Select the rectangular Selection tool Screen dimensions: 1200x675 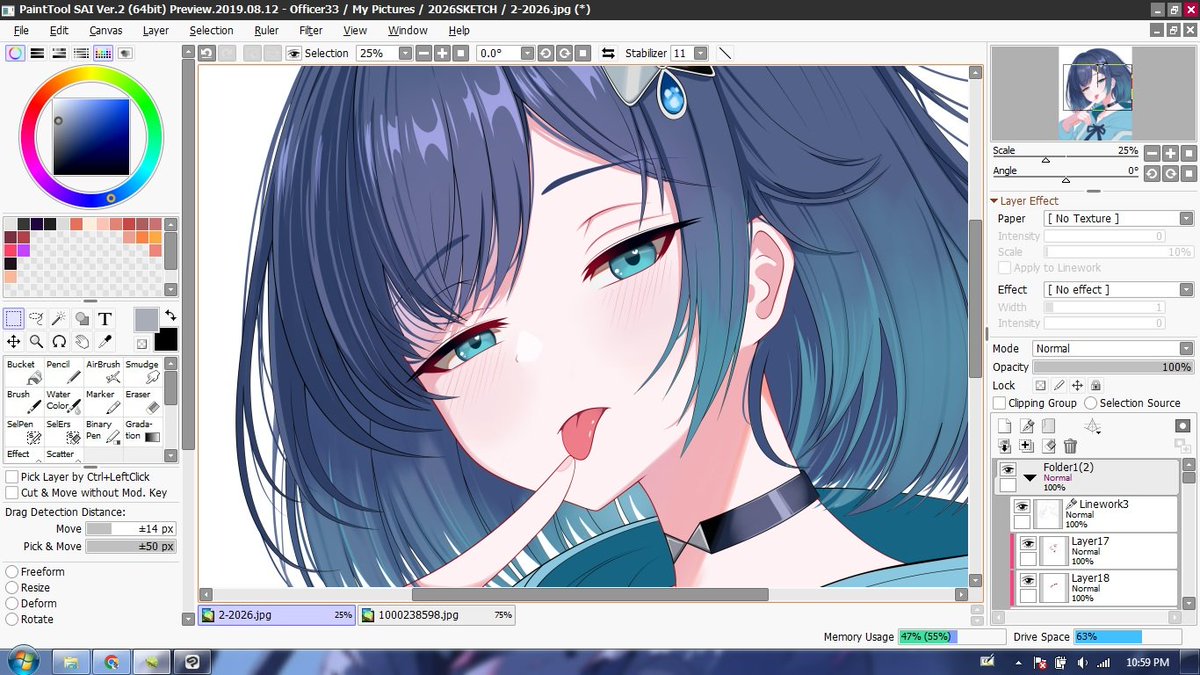[14, 319]
